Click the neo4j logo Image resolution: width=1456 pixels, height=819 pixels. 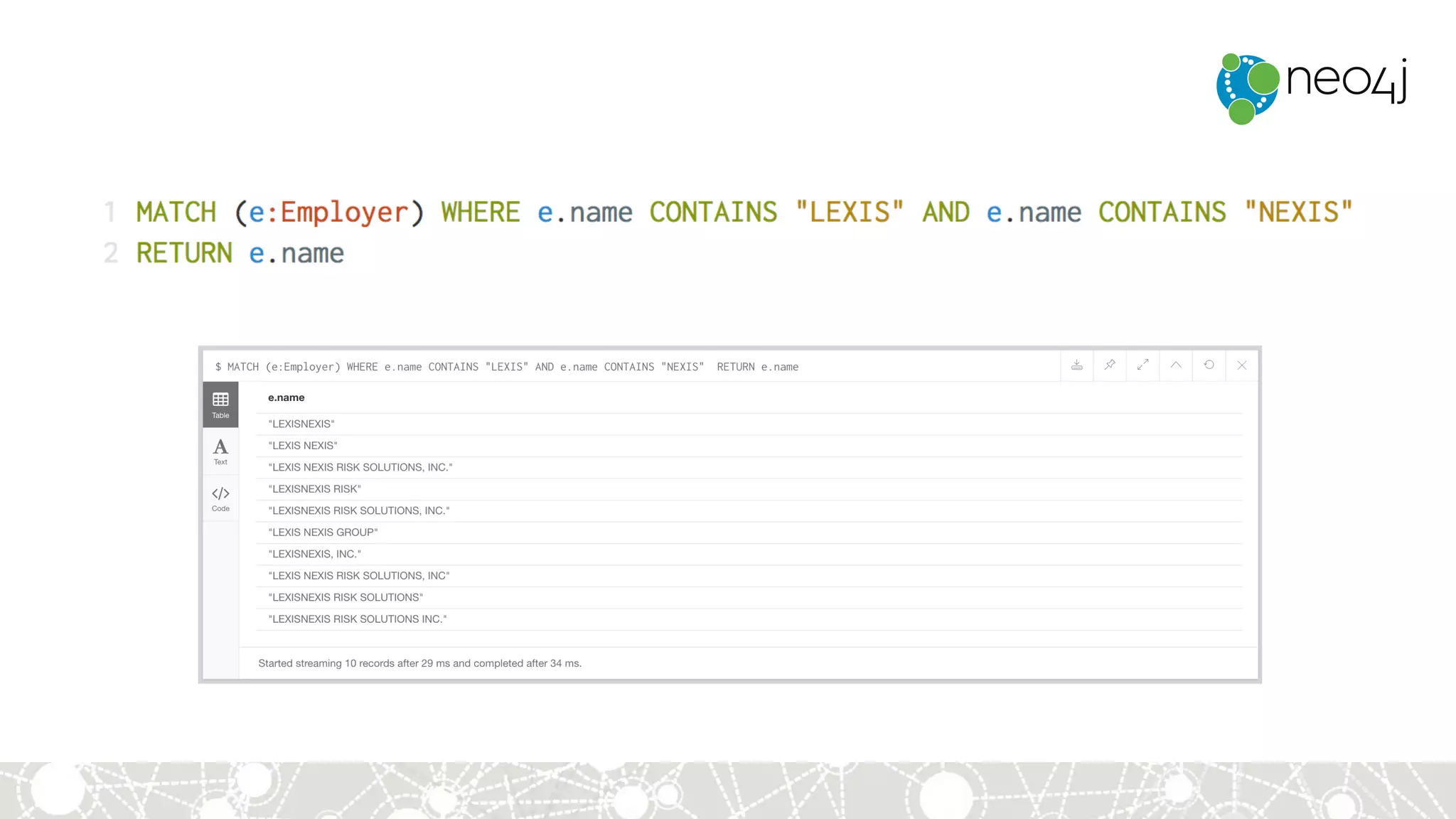[1312, 88]
